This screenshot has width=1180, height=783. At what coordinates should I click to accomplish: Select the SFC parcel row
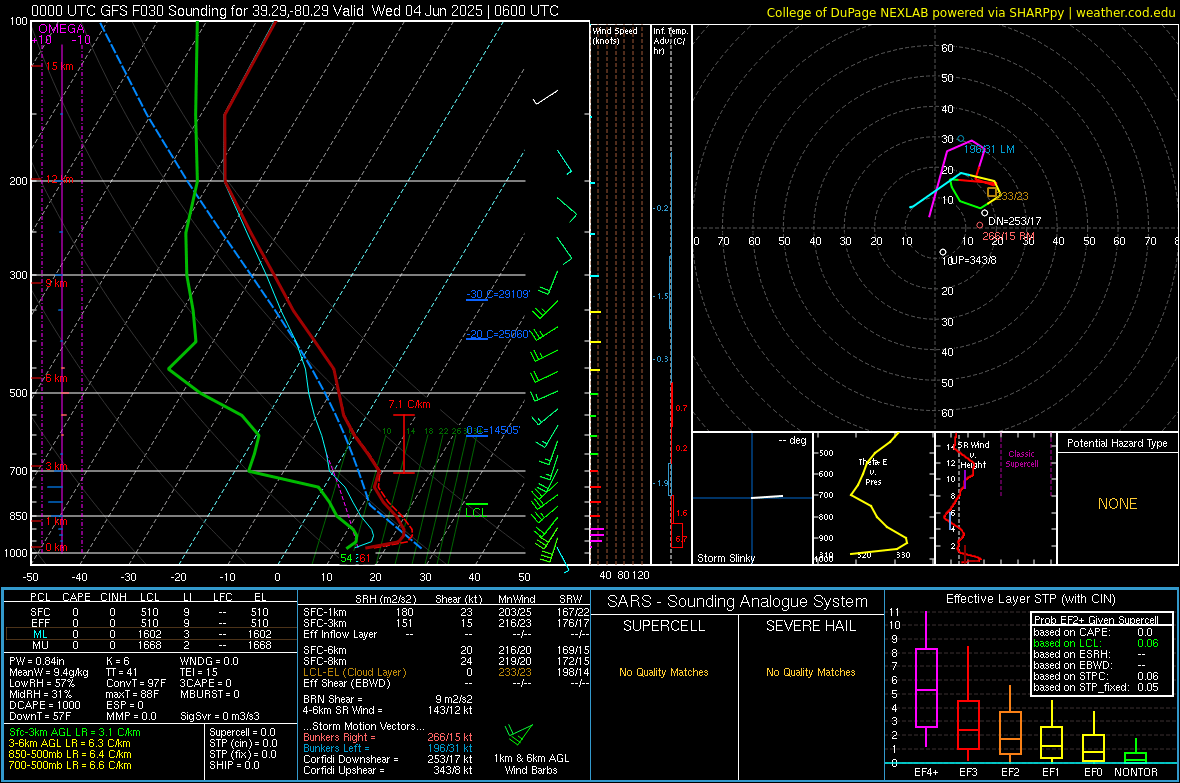coord(149,612)
